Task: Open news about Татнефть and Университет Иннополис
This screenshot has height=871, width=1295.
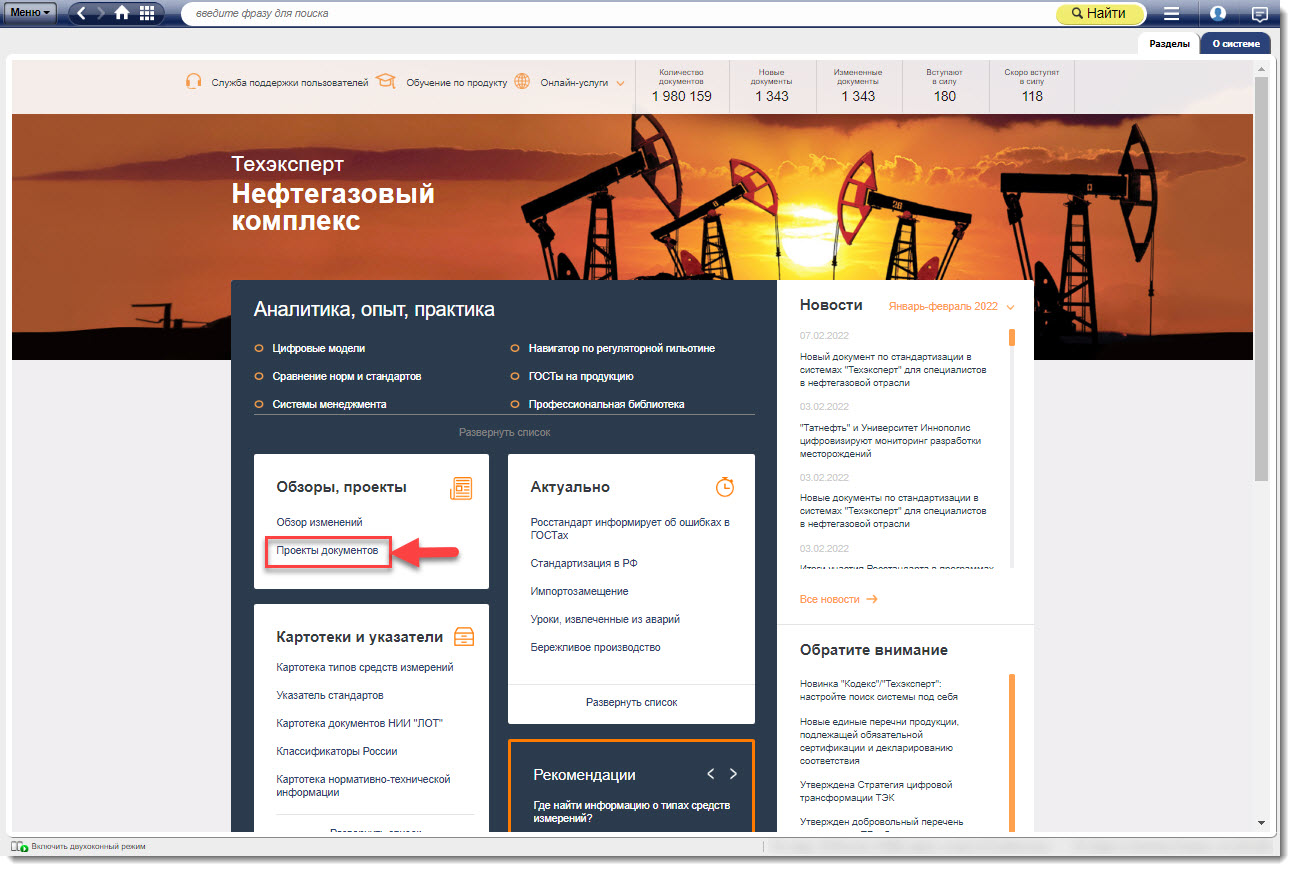Action: 890,440
